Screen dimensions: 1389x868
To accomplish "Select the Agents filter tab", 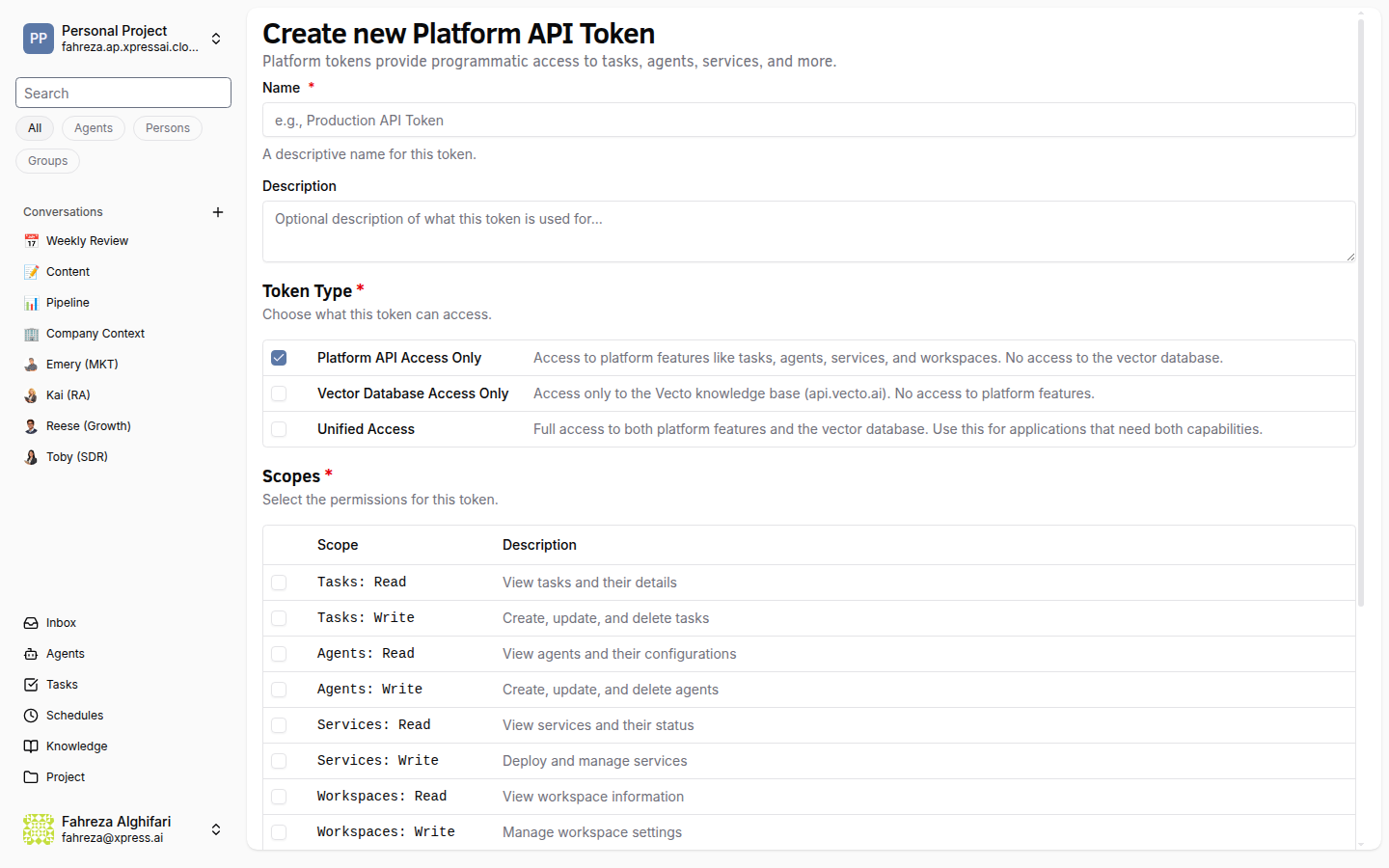I will [94, 128].
